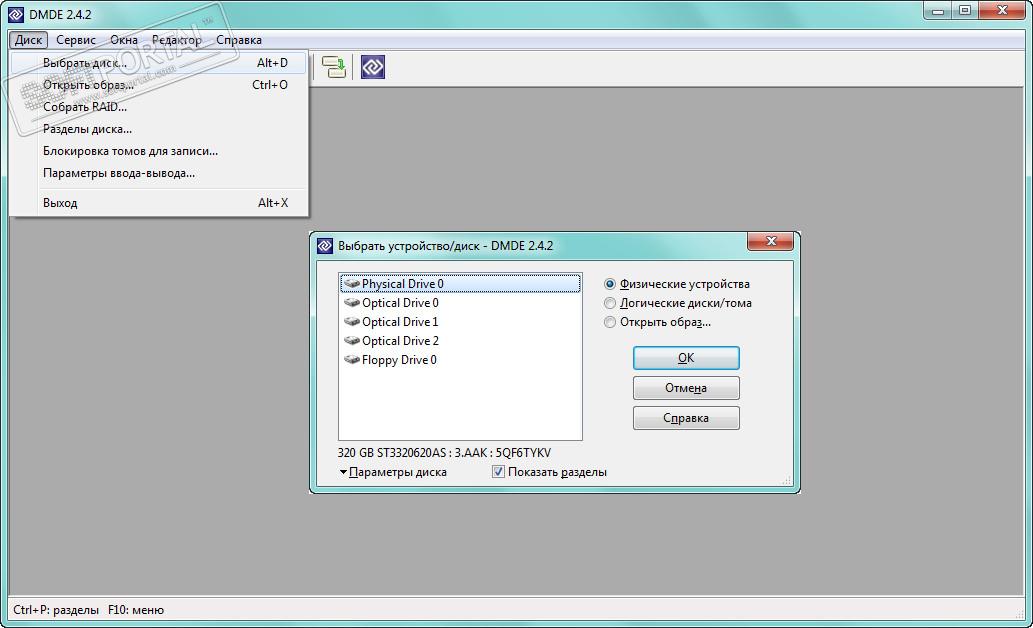Minimize the DMDE main window

pos(937,11)
